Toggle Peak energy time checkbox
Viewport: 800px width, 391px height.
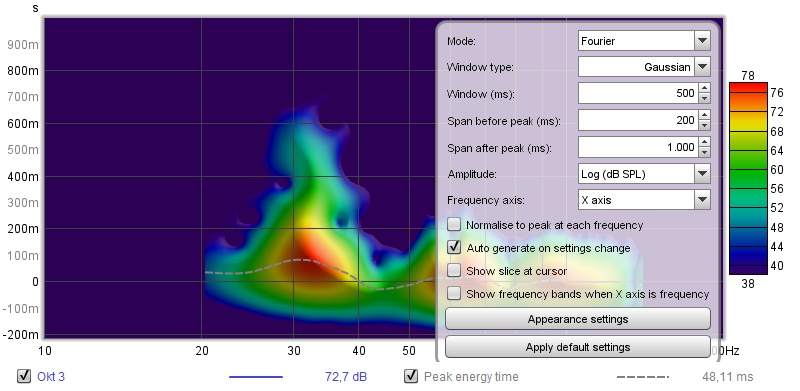coord(411,377)
